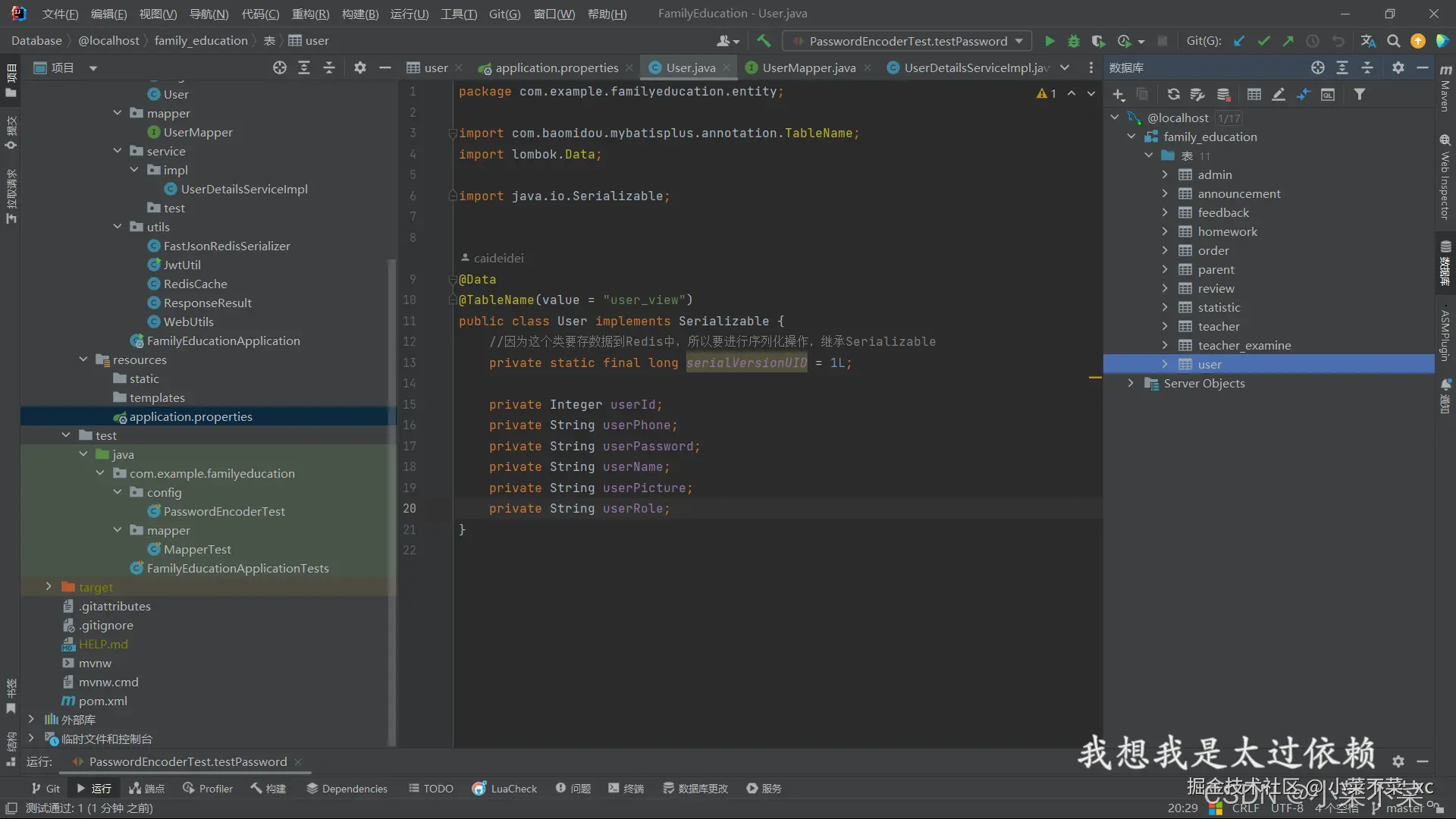Toggle the Profiler tool window
Screen dimensions: 1456x819
[x=208, y=789]
